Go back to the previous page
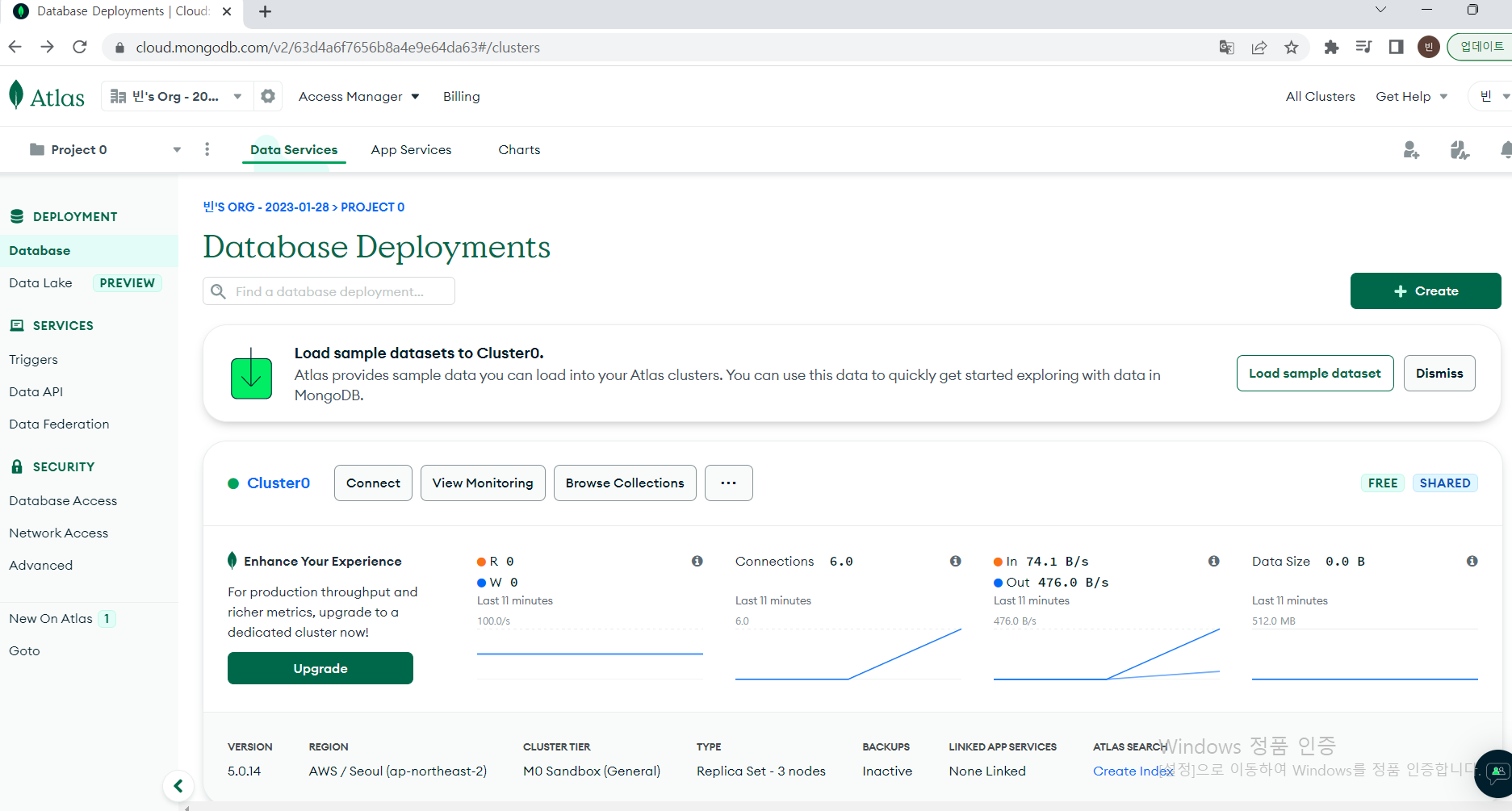 [15, 47]
